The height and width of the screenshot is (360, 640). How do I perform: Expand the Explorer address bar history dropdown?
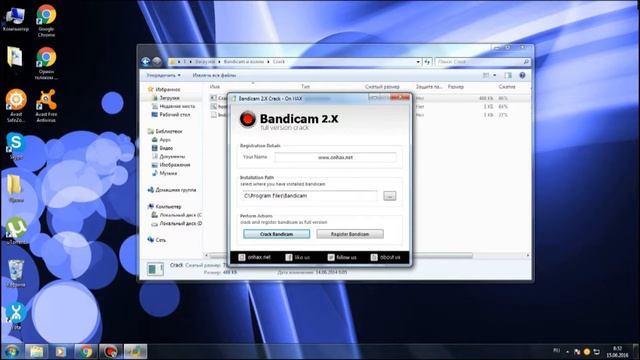point(418,62)
